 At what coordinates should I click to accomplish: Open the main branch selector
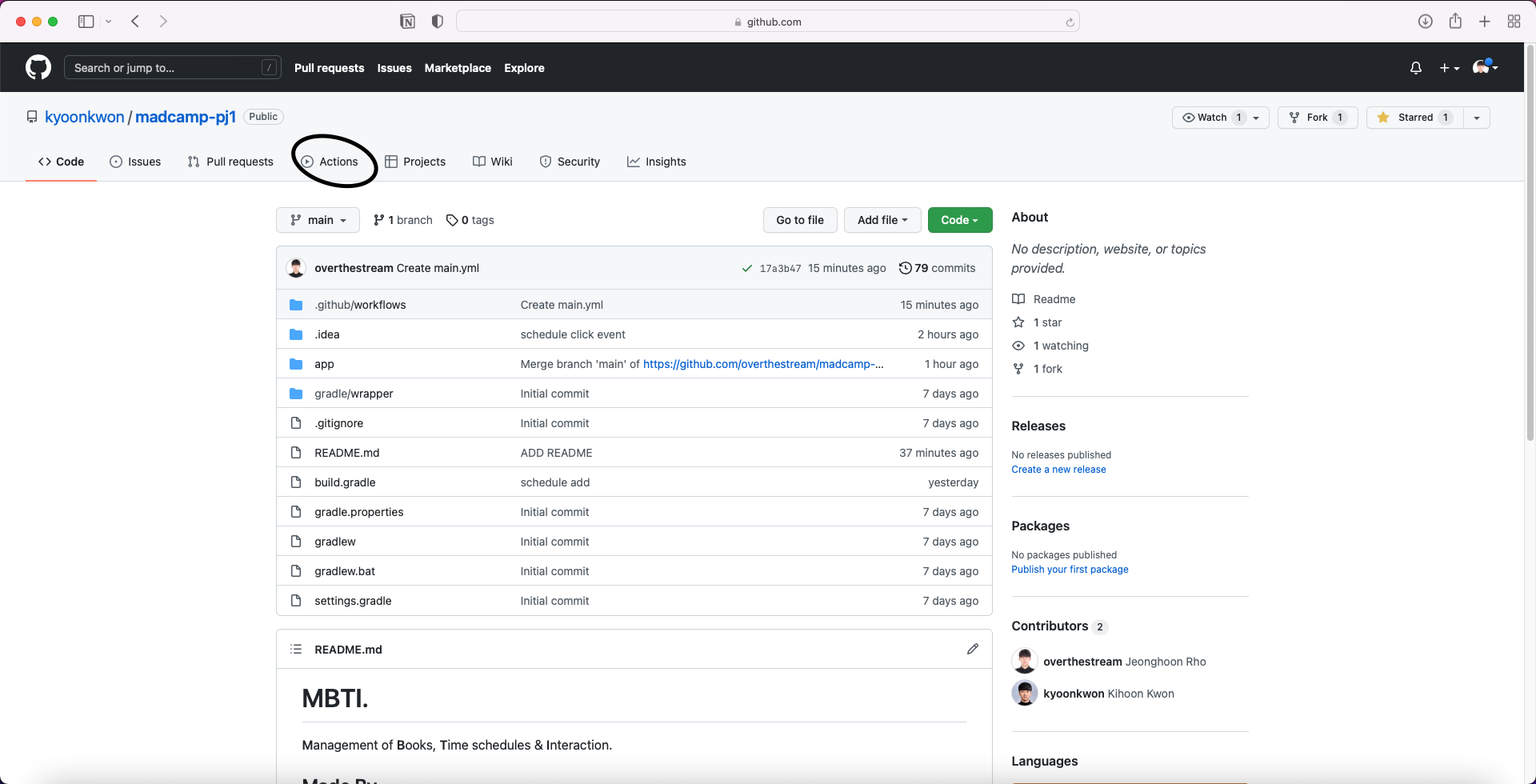coord(318,220)
